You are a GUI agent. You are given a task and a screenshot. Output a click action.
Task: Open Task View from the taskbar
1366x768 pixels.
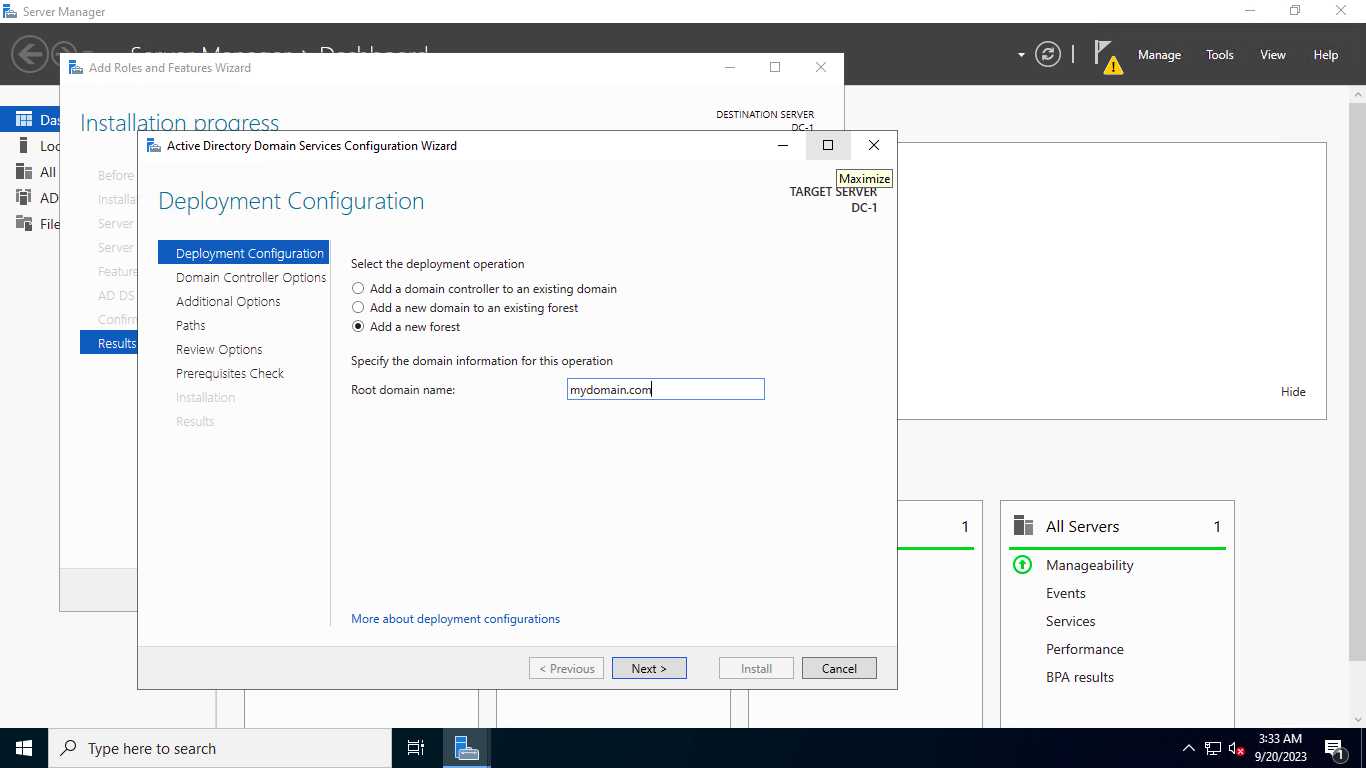[416, 747]
